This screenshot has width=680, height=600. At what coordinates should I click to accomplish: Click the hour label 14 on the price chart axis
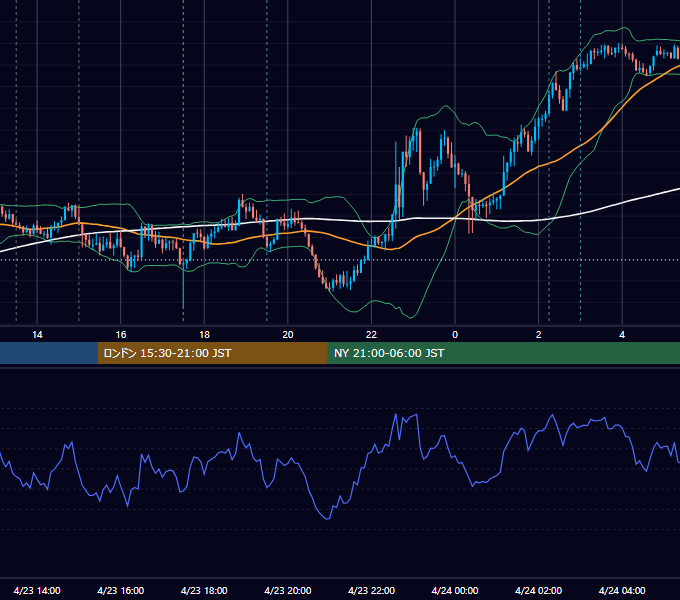(x=37, y=335)
